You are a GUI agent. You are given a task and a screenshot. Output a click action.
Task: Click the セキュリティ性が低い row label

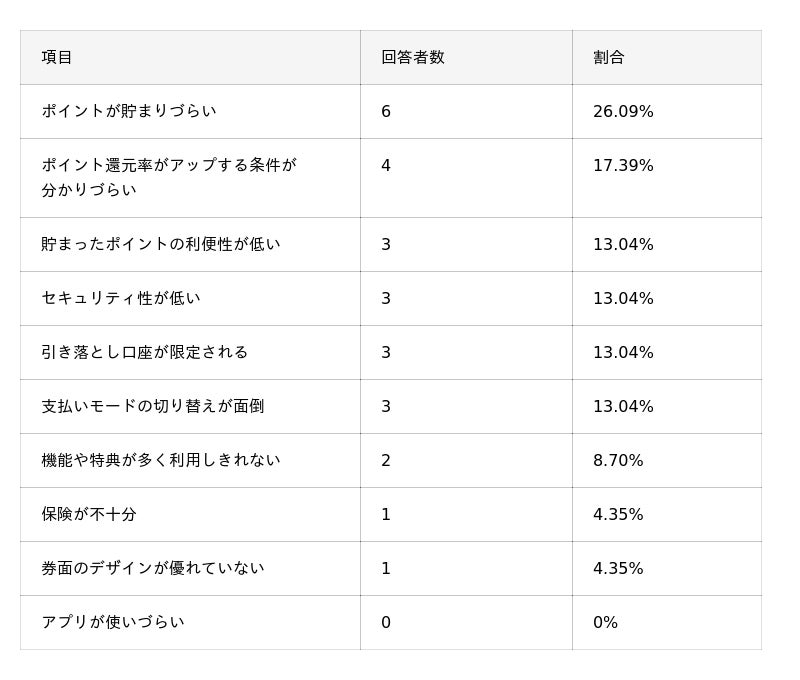(x=120, y=299)
